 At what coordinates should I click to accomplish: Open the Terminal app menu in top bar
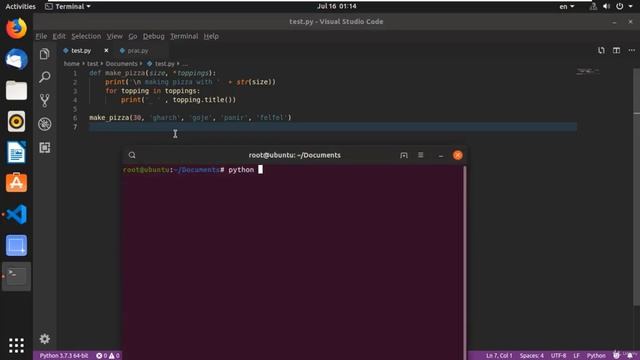[x=68, y=7]
